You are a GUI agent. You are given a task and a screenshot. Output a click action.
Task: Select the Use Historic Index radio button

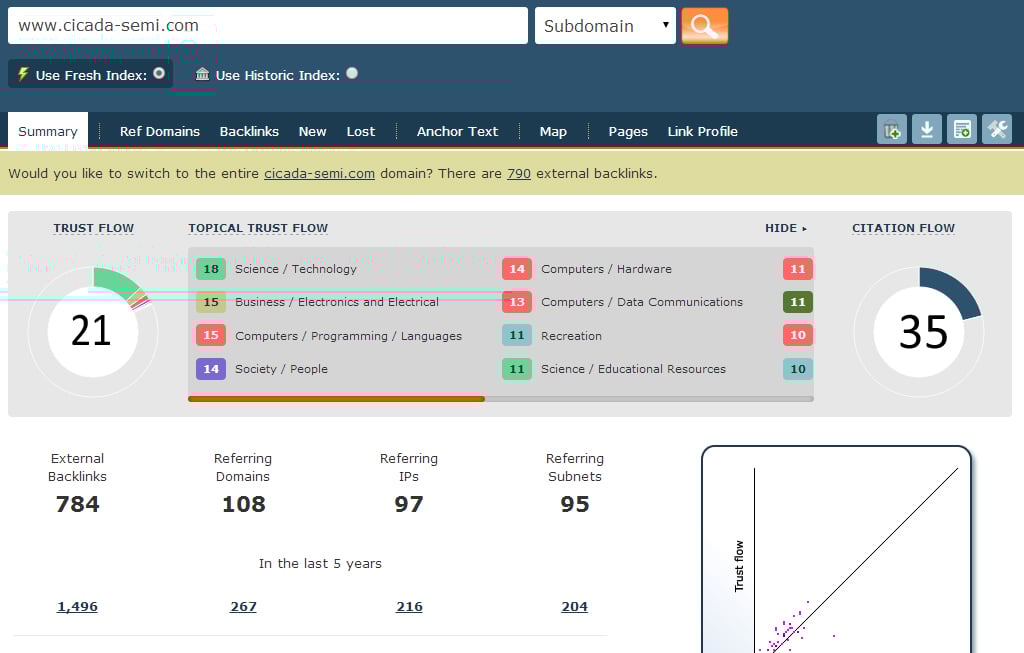pyautogui.click(x=352, y=73)
